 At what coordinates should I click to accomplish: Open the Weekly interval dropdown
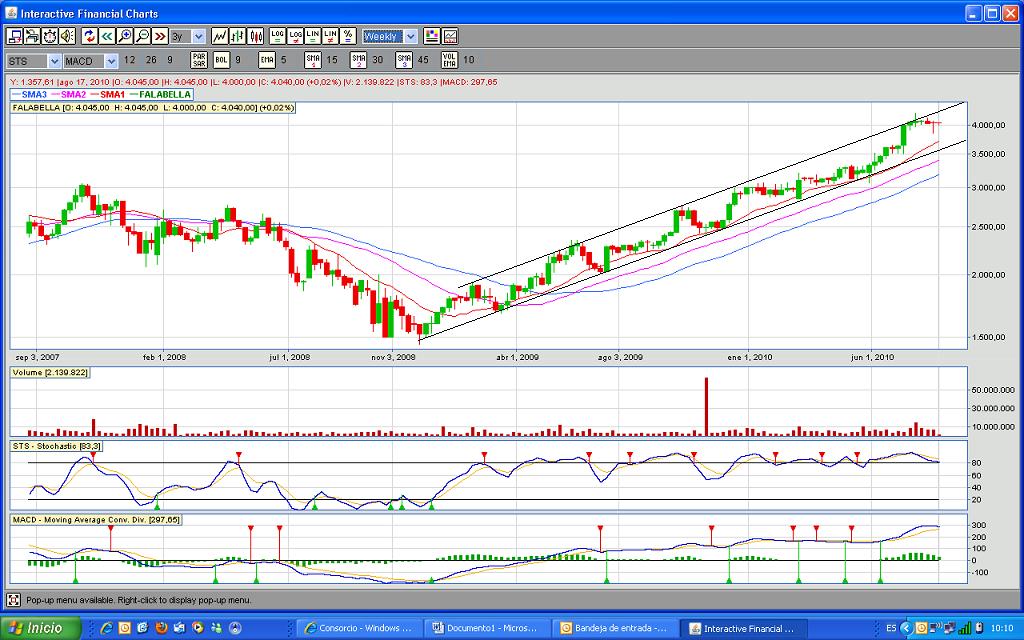coord(410,36)
